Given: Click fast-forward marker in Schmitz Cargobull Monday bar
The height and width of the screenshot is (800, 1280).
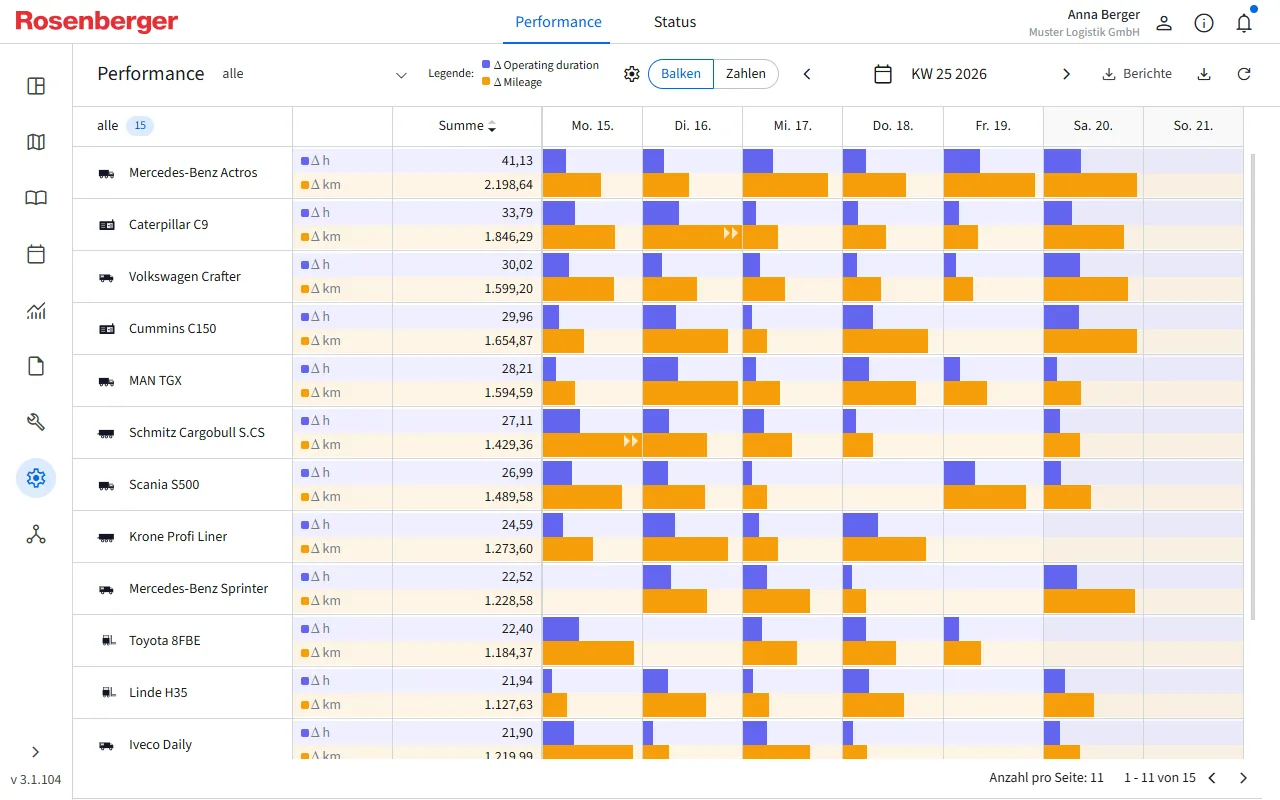Looking at the screenshot, I should click(x=631, y=441).
